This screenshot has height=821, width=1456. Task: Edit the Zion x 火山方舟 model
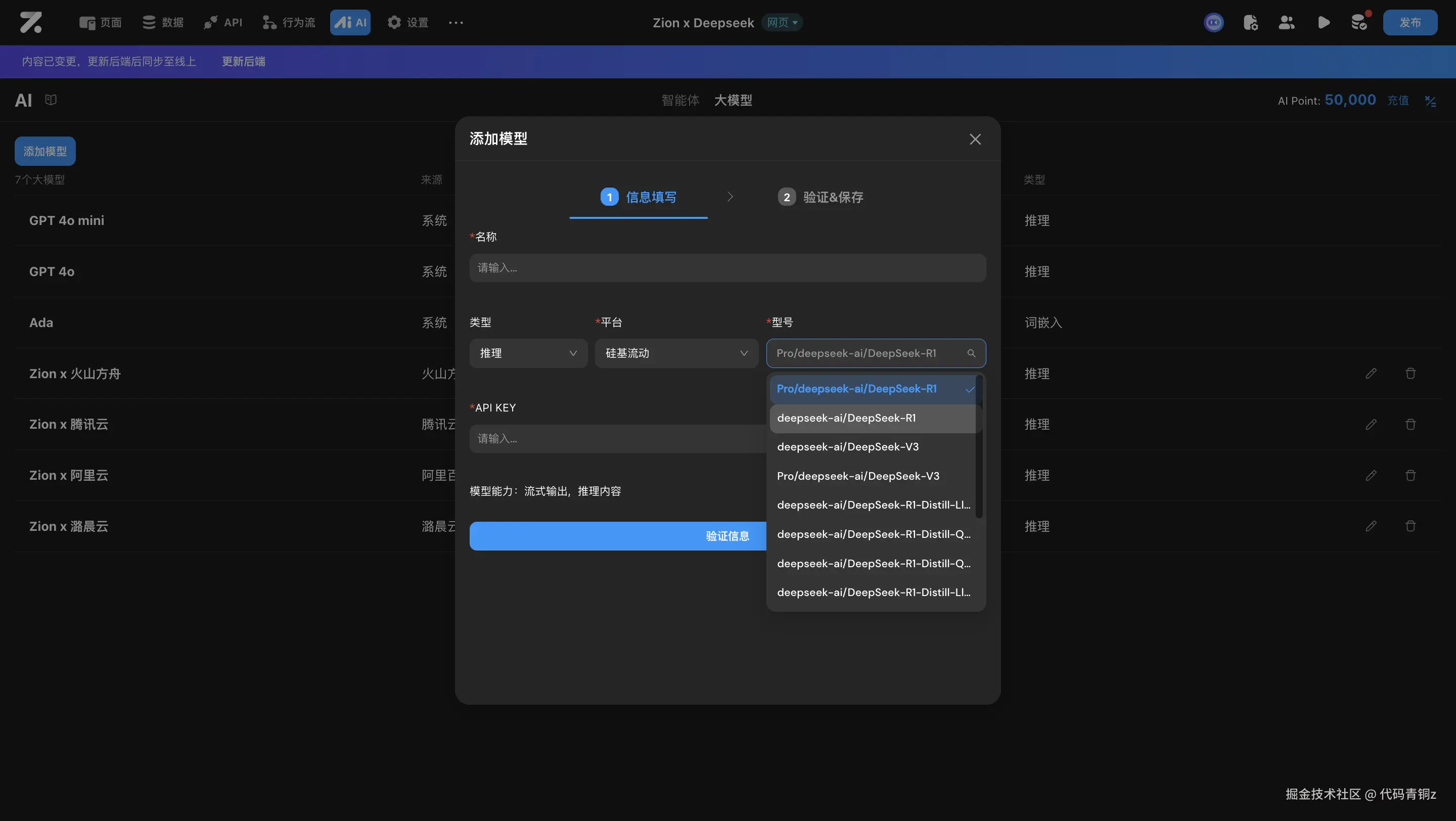(x=1371, y=374)
